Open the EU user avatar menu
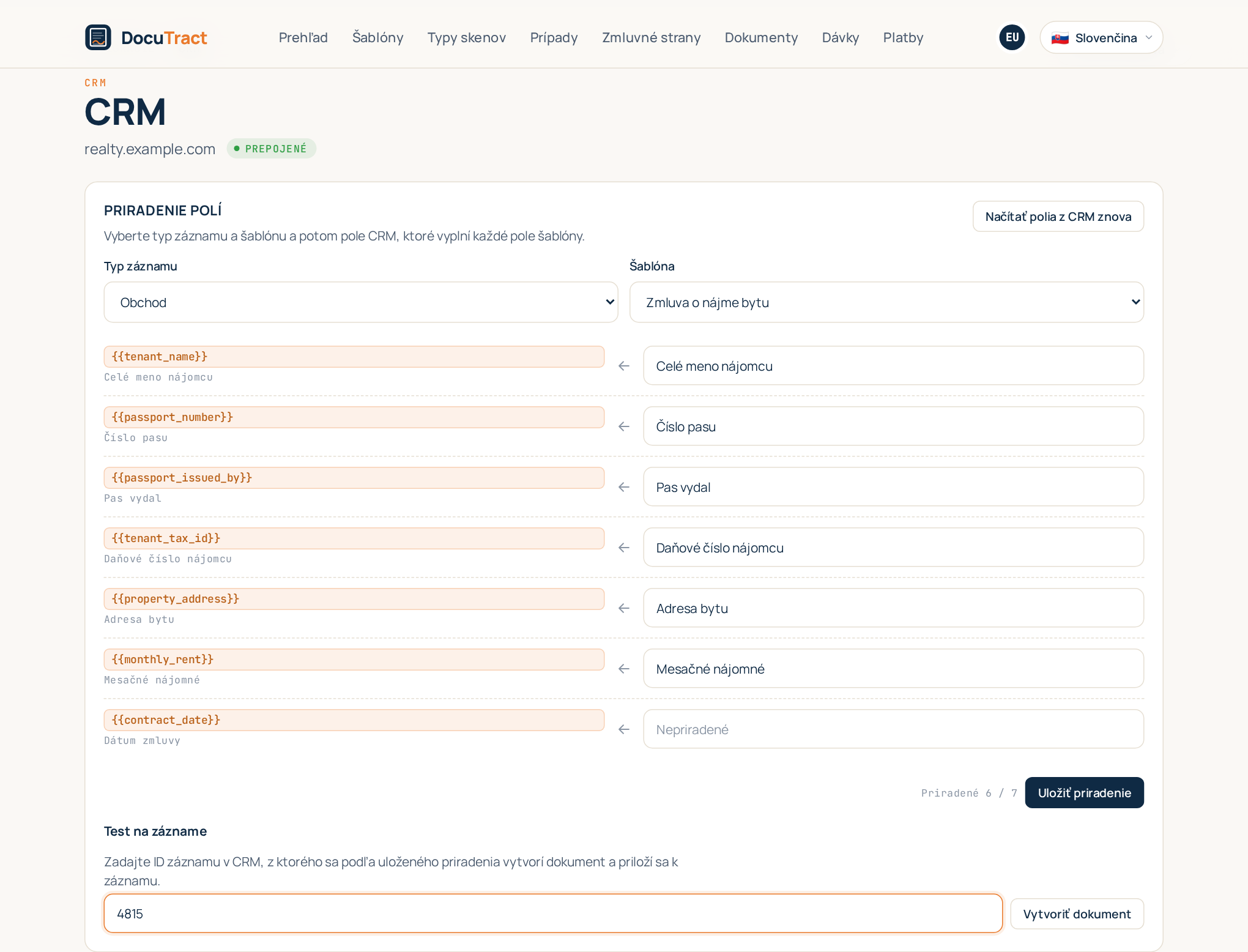 click(1012, 37)
